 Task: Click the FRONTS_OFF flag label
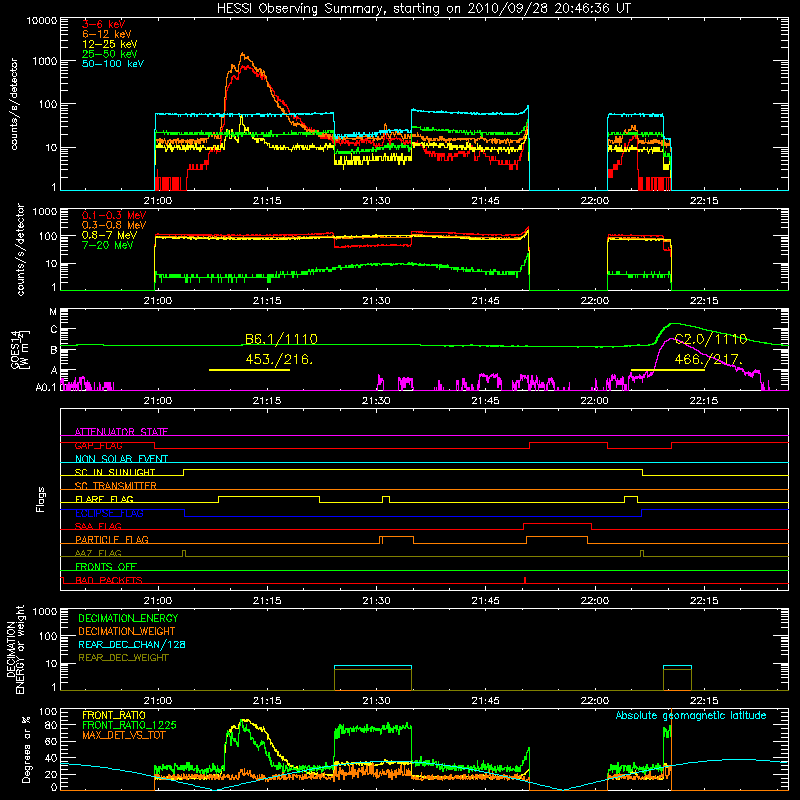(x=106, y=567)
